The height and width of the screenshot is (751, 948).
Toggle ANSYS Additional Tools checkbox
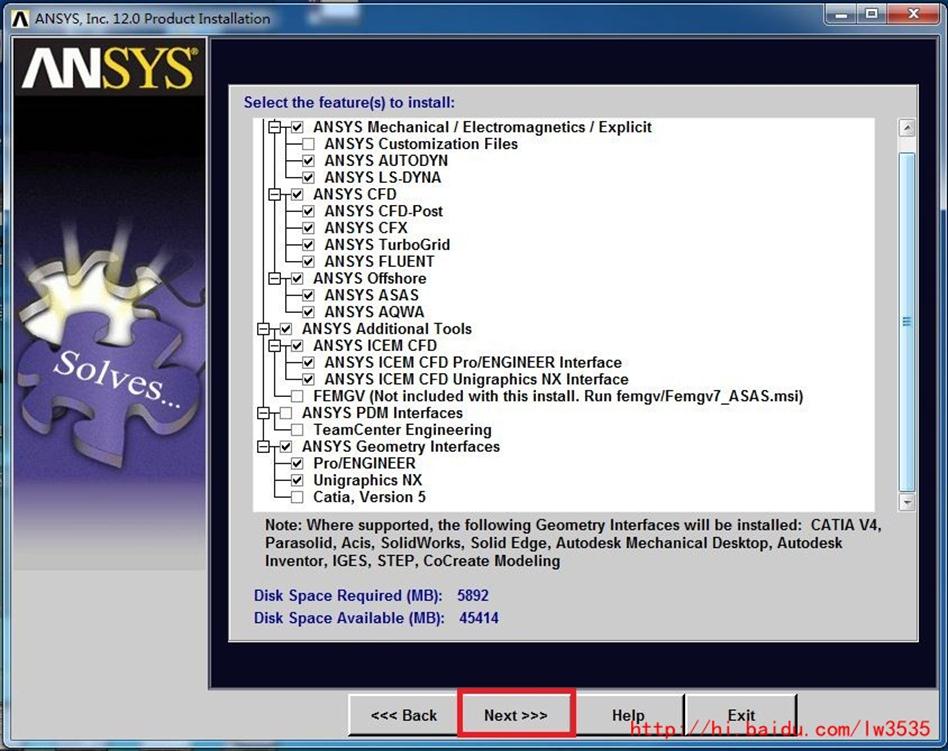[286, 329]
